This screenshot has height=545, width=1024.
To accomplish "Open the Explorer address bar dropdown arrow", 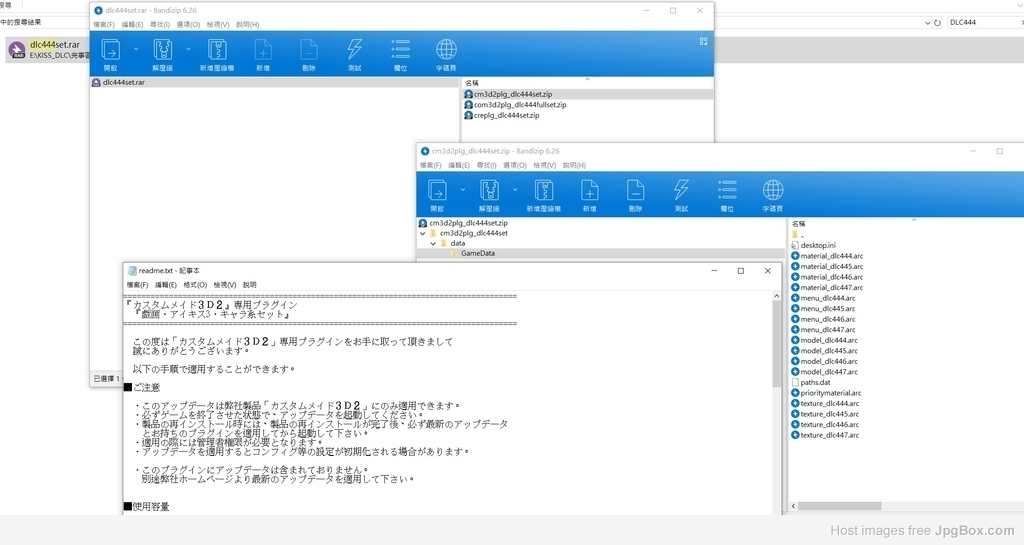I will (927, 23).
